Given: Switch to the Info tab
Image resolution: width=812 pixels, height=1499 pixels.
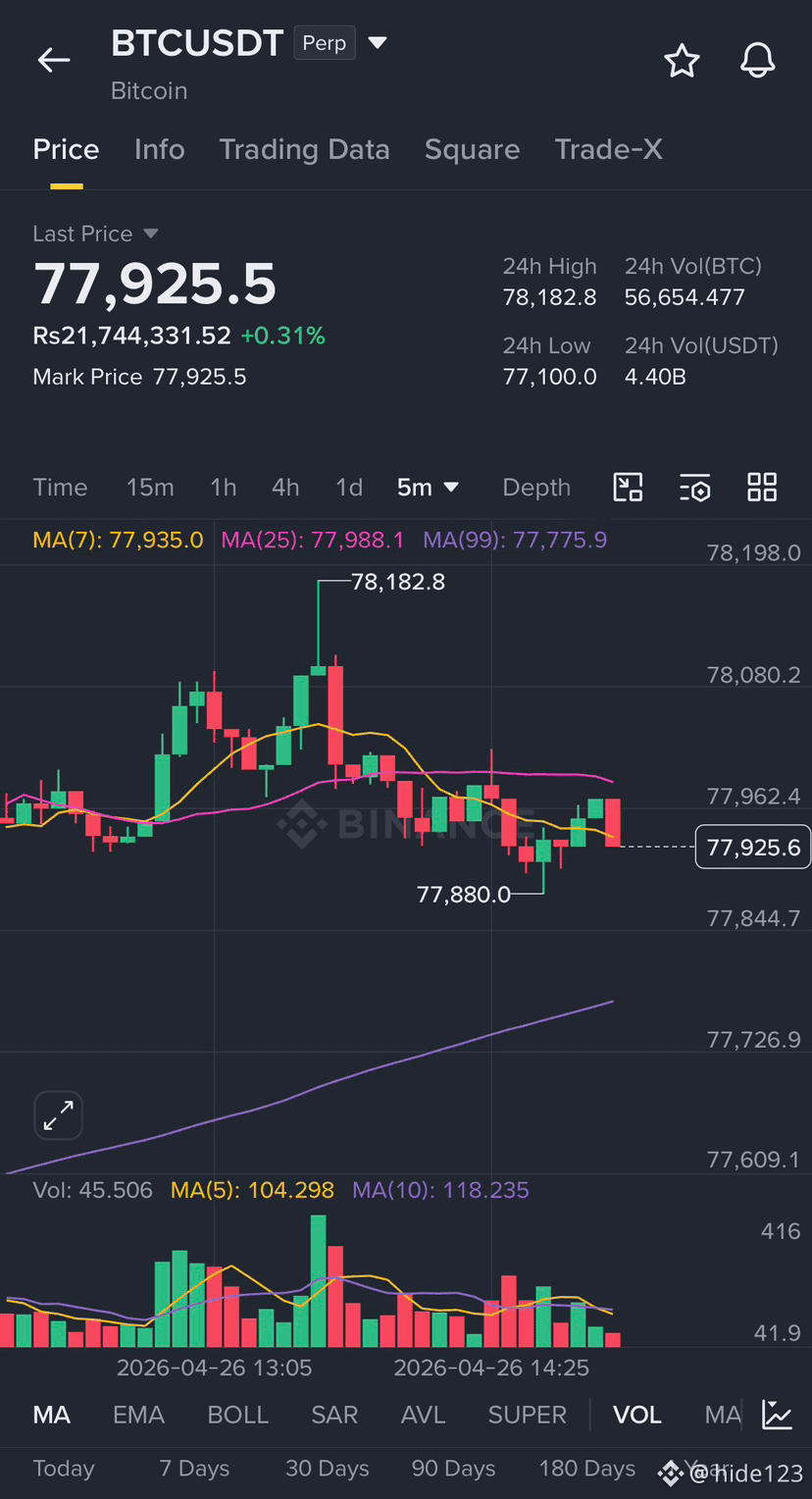Looking at the screenshot, I should [159, 149].
